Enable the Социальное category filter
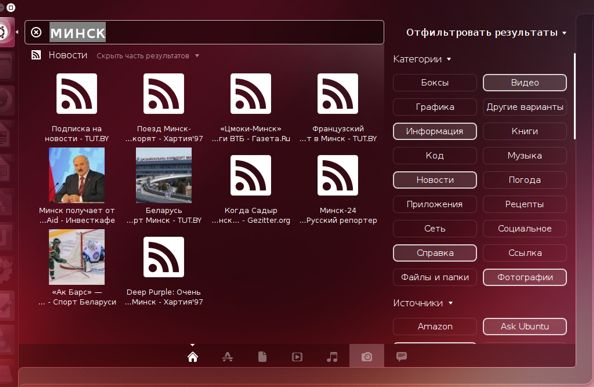 click(x=525, y=229)
